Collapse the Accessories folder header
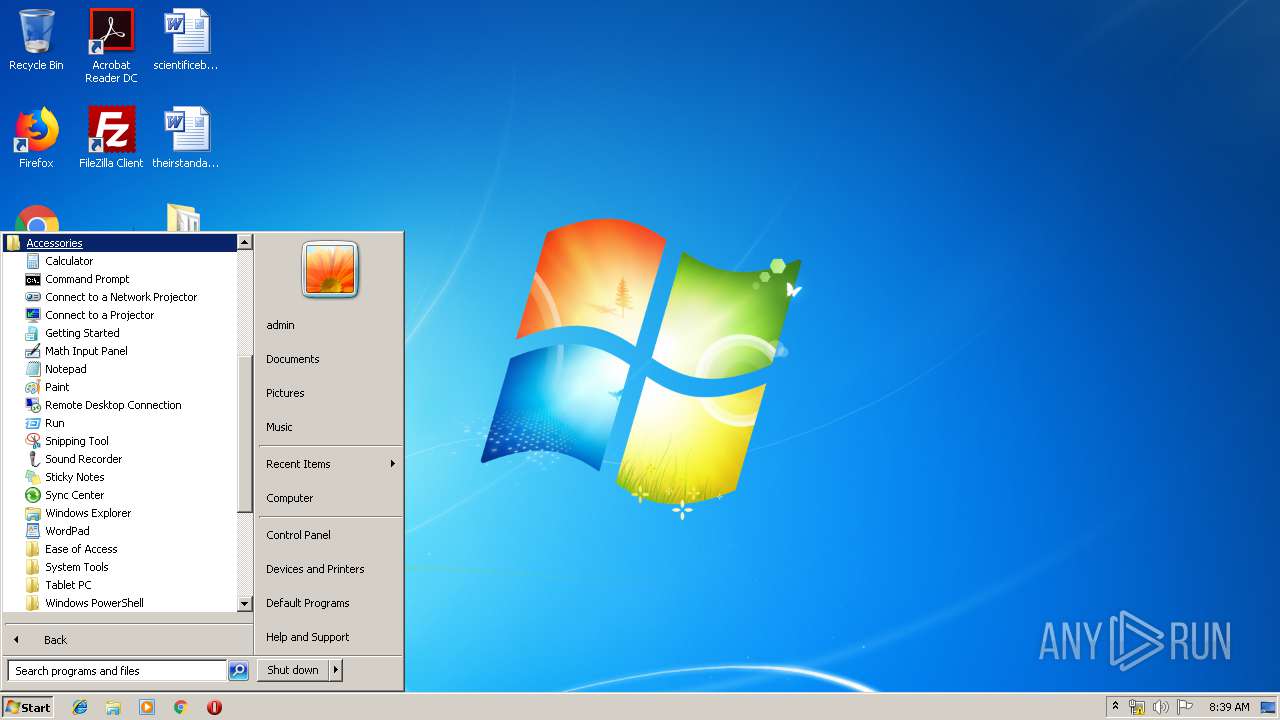Image resolution: width=1280 pixels, height=720 pixels. coord(120,243)
